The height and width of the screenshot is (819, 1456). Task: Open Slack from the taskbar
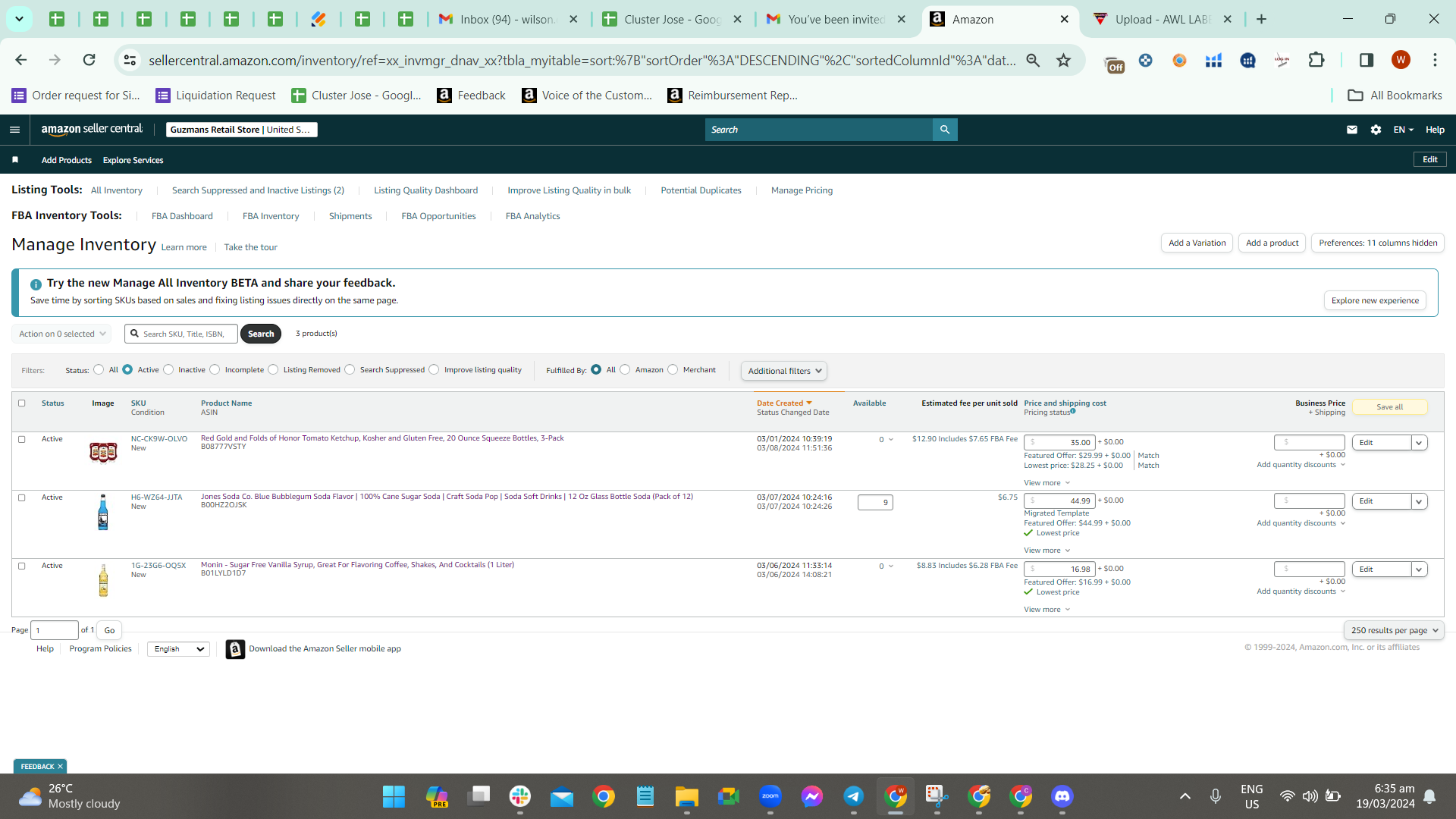tap(520, 796)
